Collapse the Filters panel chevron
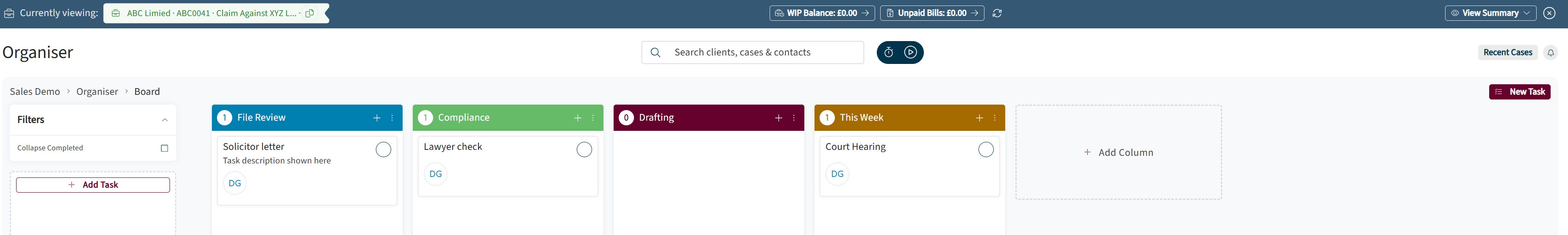 [x=164, y=120]
